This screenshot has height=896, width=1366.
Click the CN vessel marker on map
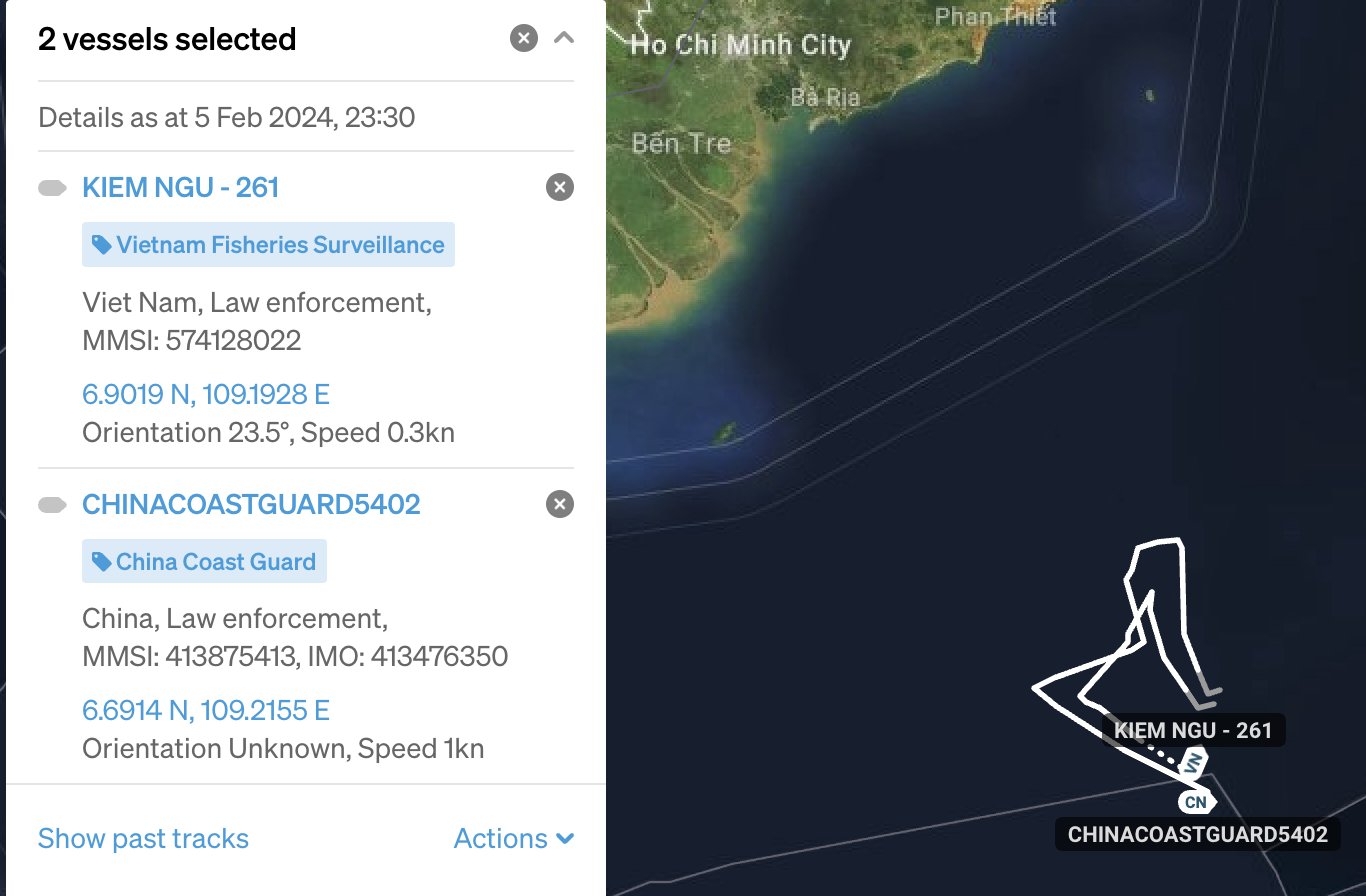[1195, 802]
